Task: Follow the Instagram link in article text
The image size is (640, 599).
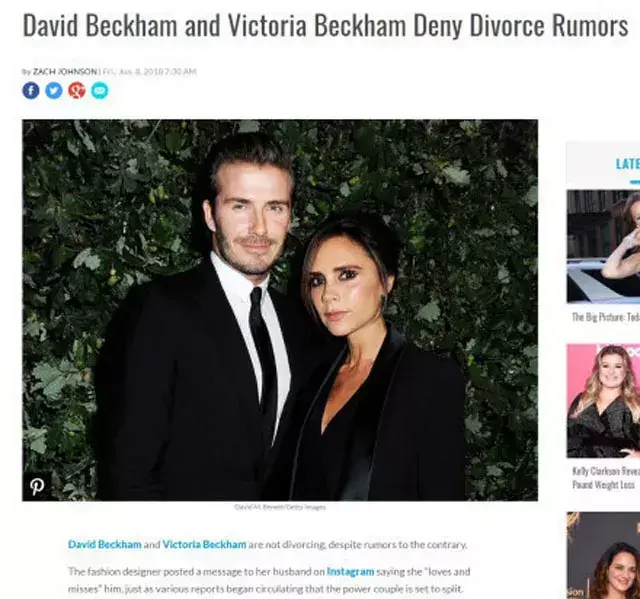Action: [350, 571]
